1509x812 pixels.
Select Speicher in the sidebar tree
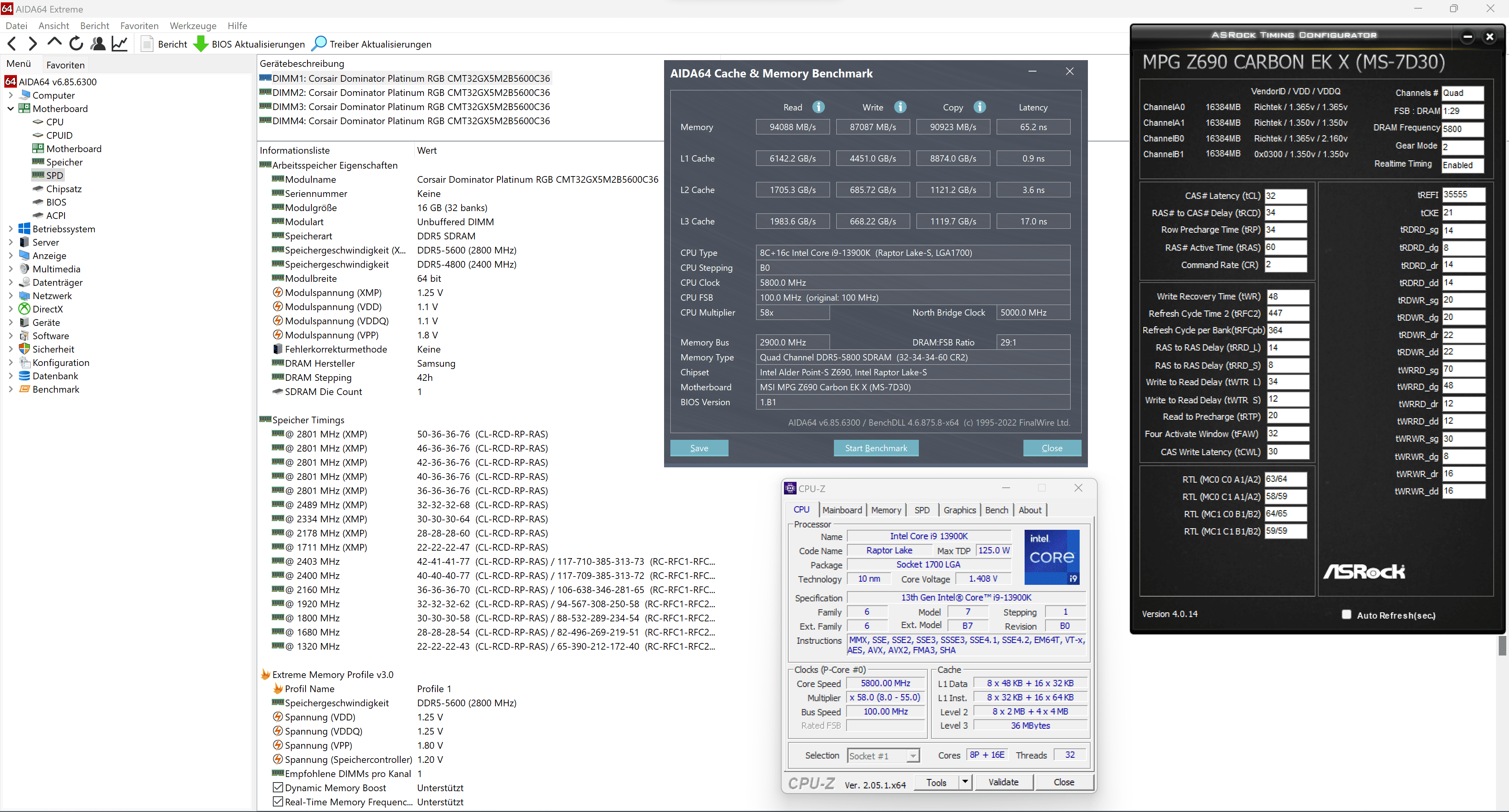tap(64, 162)
